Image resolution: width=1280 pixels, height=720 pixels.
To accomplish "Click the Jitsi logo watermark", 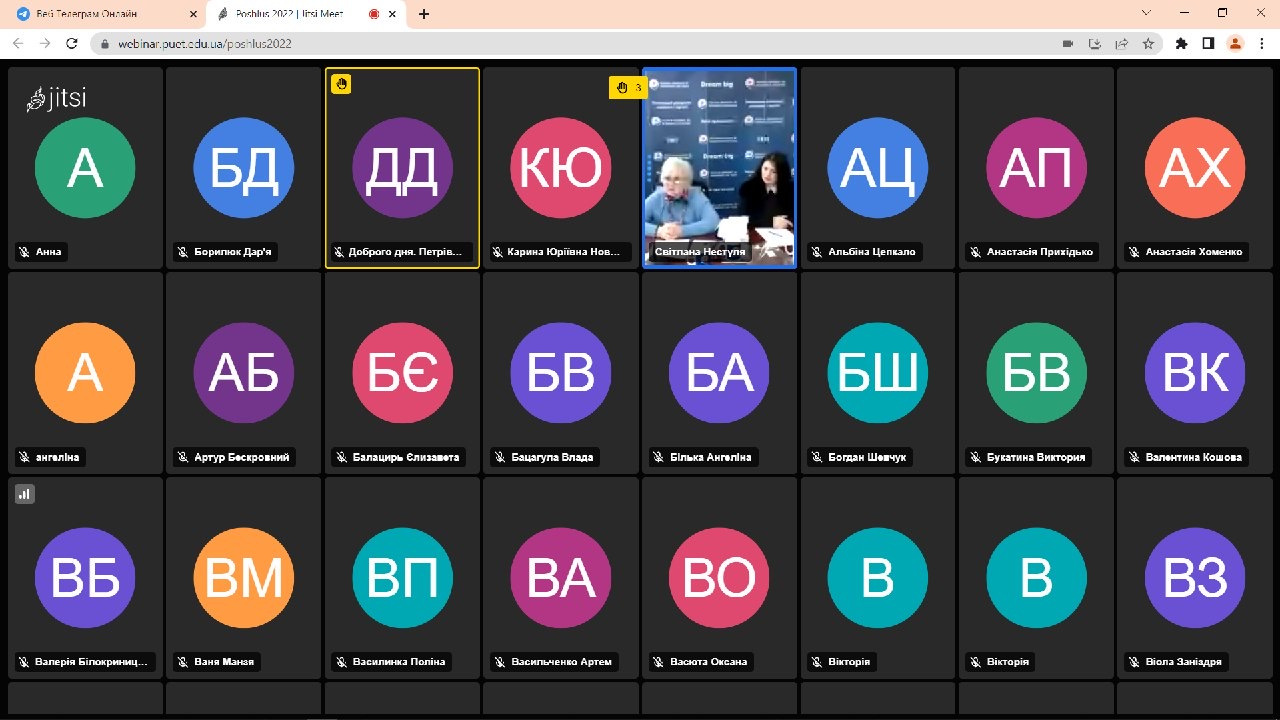I will [x=57, y=98].
